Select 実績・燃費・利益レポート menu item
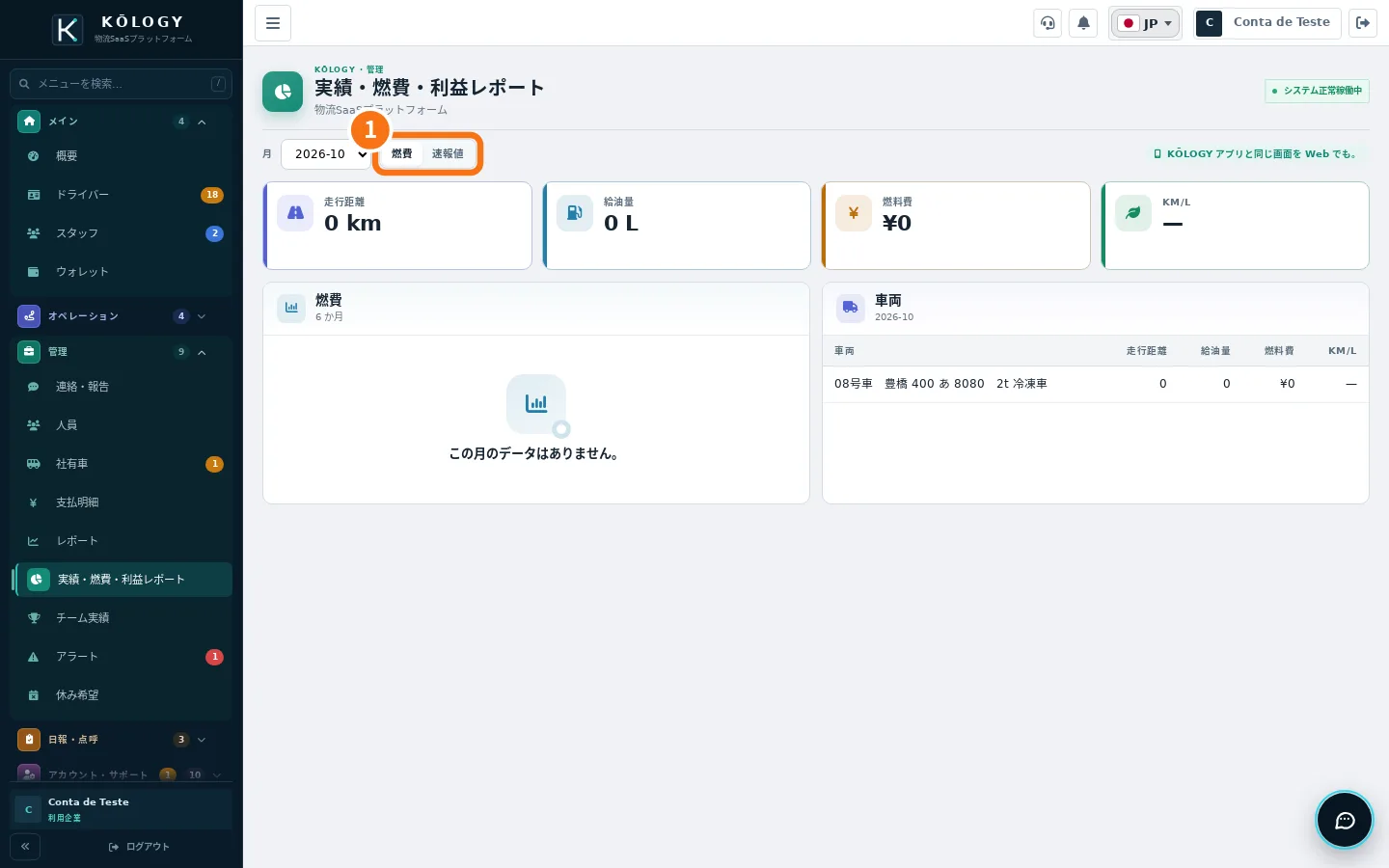This screenshot has width=1389, height=868. 122,580
